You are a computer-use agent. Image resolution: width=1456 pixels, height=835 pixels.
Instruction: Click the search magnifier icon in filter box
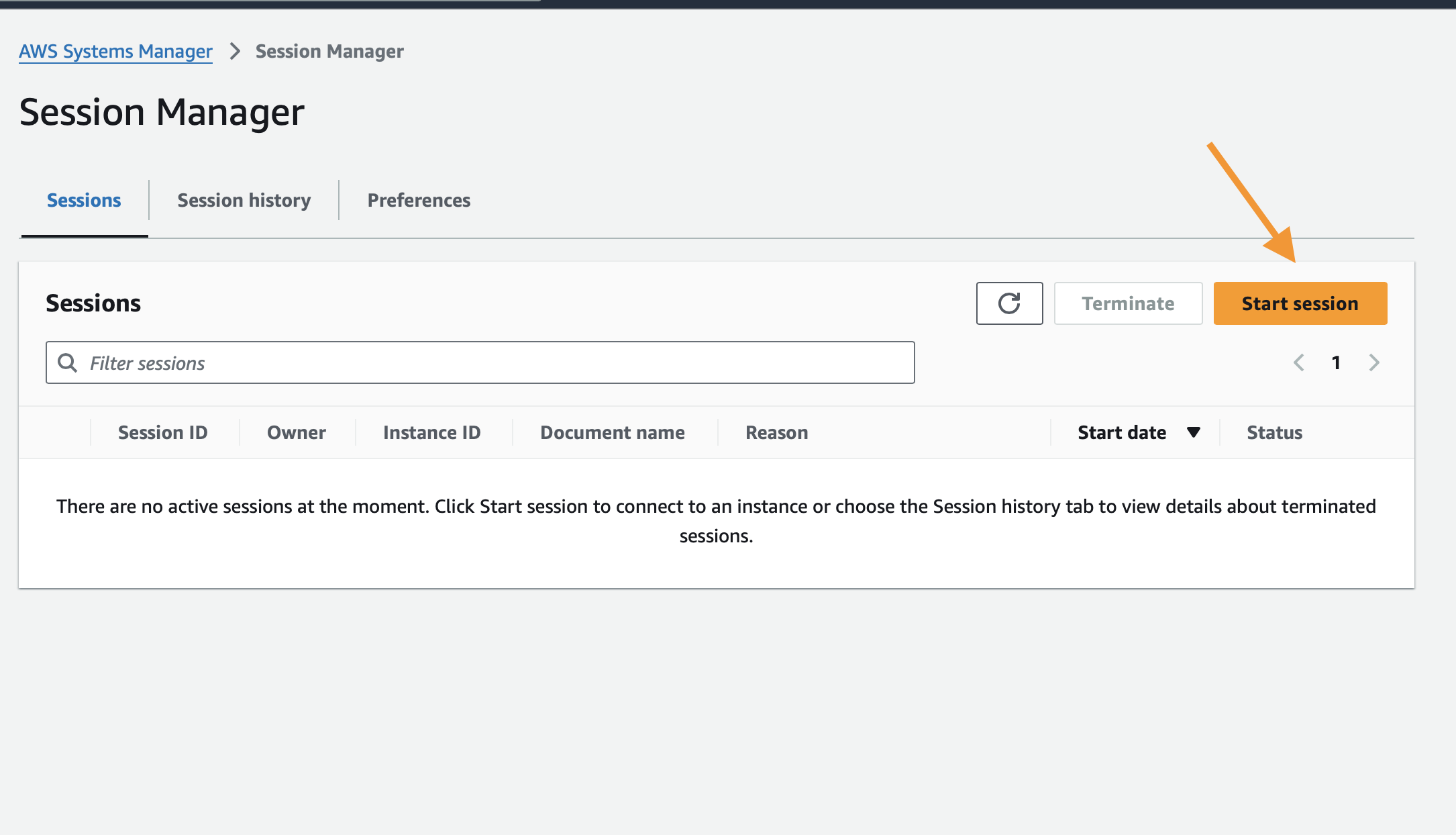click(x=67, y=363)
